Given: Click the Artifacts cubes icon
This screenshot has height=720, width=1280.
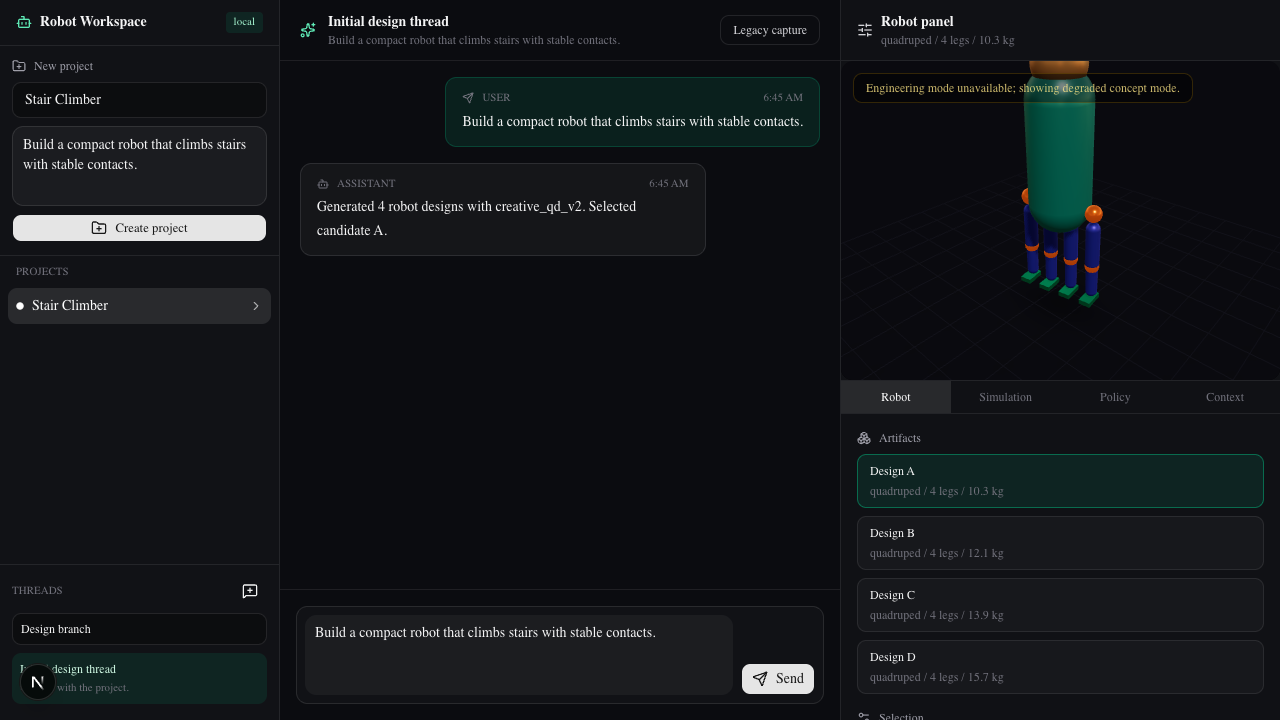Looking at the screenshot, I should click(864, 438).
